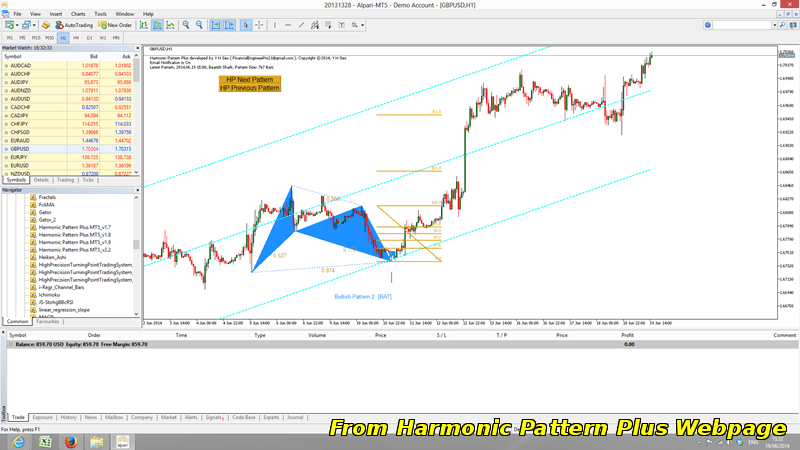Switch to Trading tab in Market Watch
The image size is (800, 450).
[65, 180]
